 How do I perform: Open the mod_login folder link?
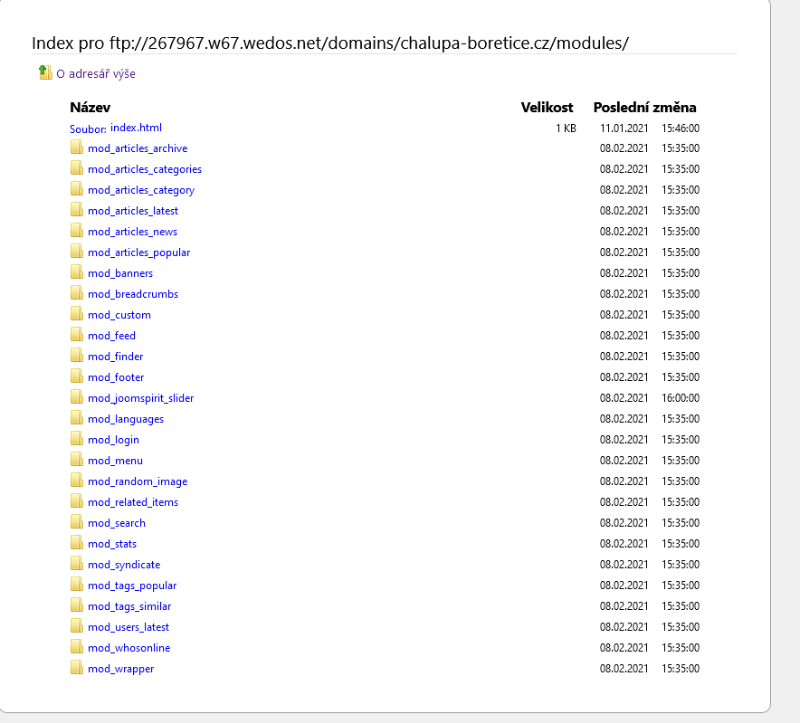[x=113, y=440]
